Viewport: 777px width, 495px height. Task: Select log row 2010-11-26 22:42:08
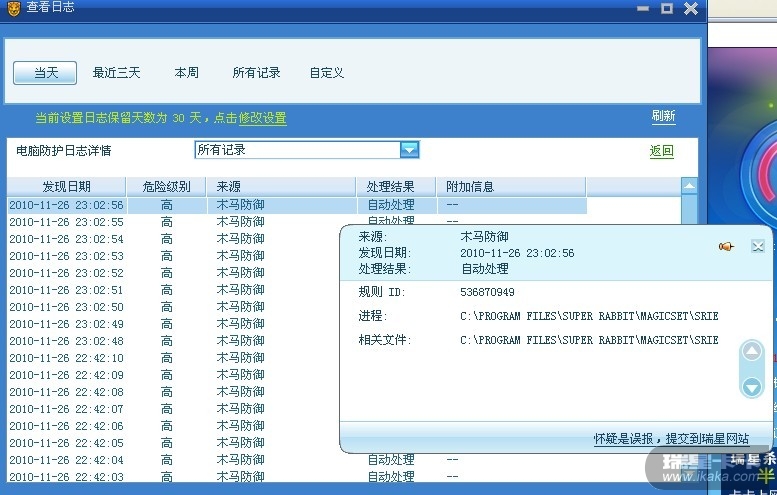pyautogui.click(x=173, y=392)
